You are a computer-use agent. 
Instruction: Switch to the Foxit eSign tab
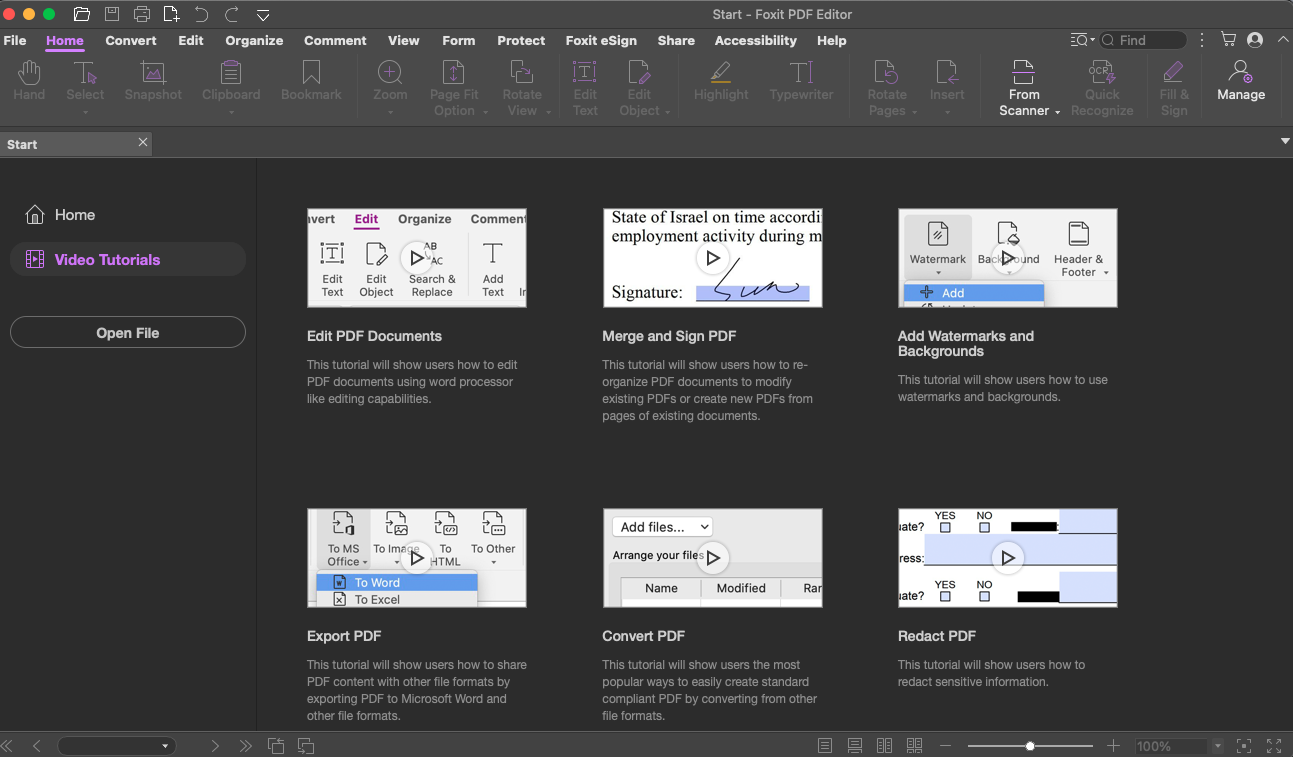coord(601,40)
